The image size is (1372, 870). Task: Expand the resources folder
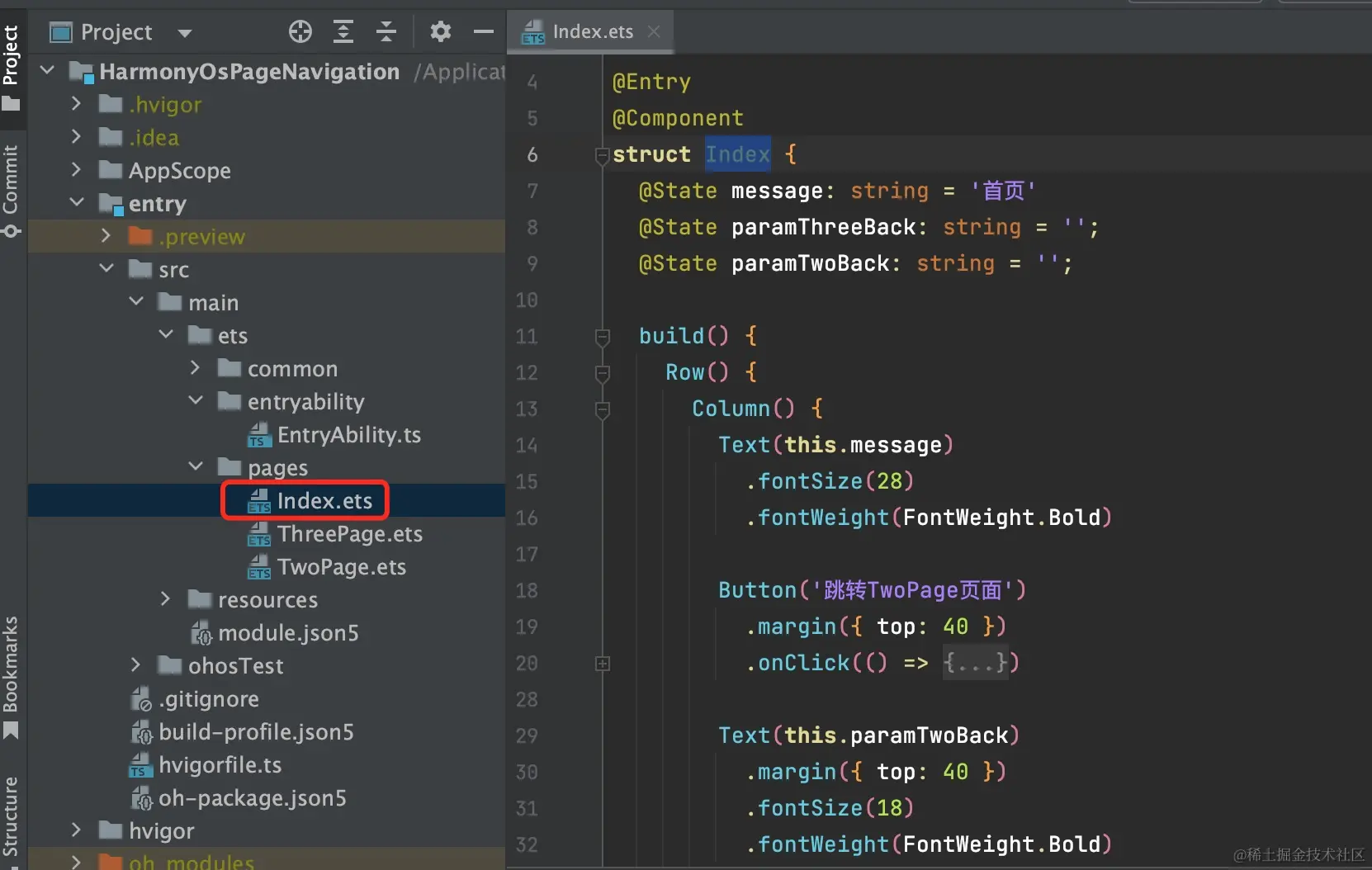click(166, 599)
